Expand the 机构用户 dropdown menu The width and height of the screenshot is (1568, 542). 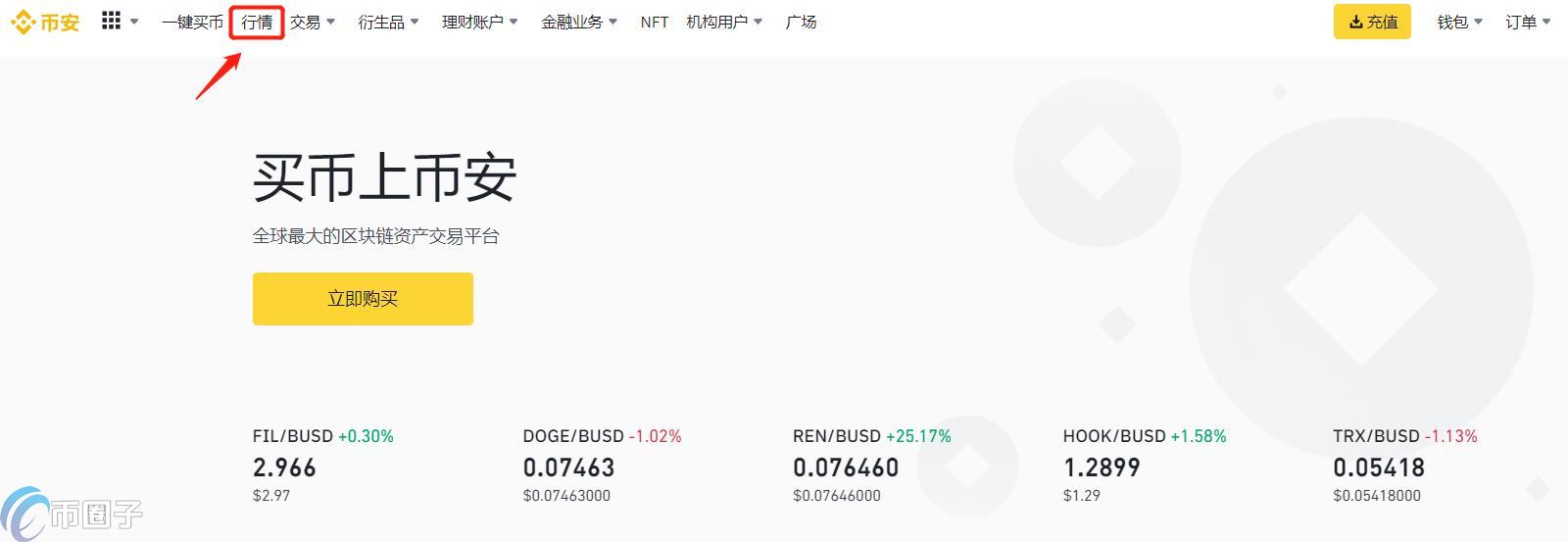click(x=724, y=22)
